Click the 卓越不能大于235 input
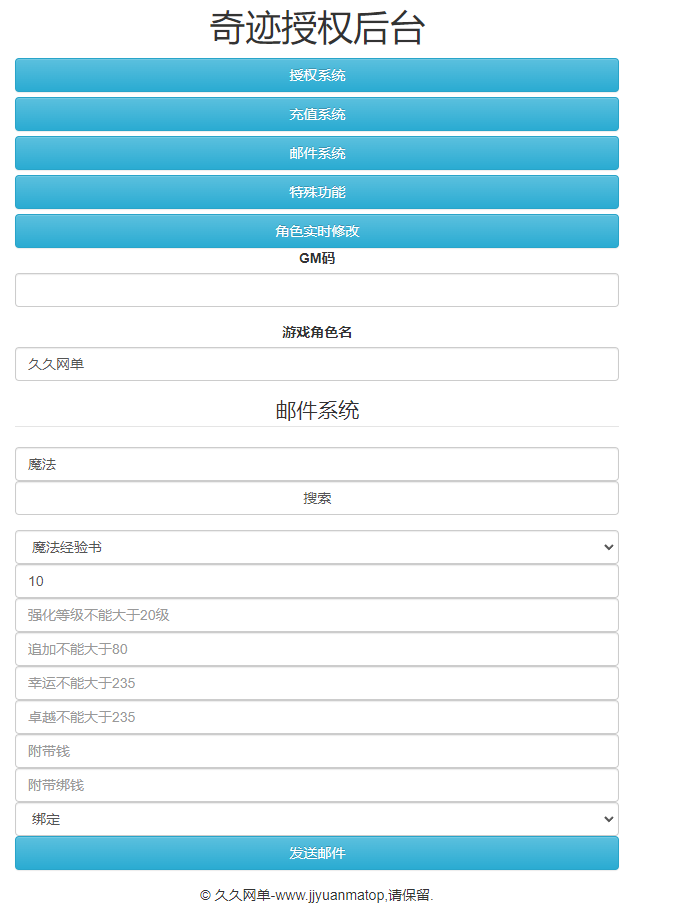 pos(317,717)
